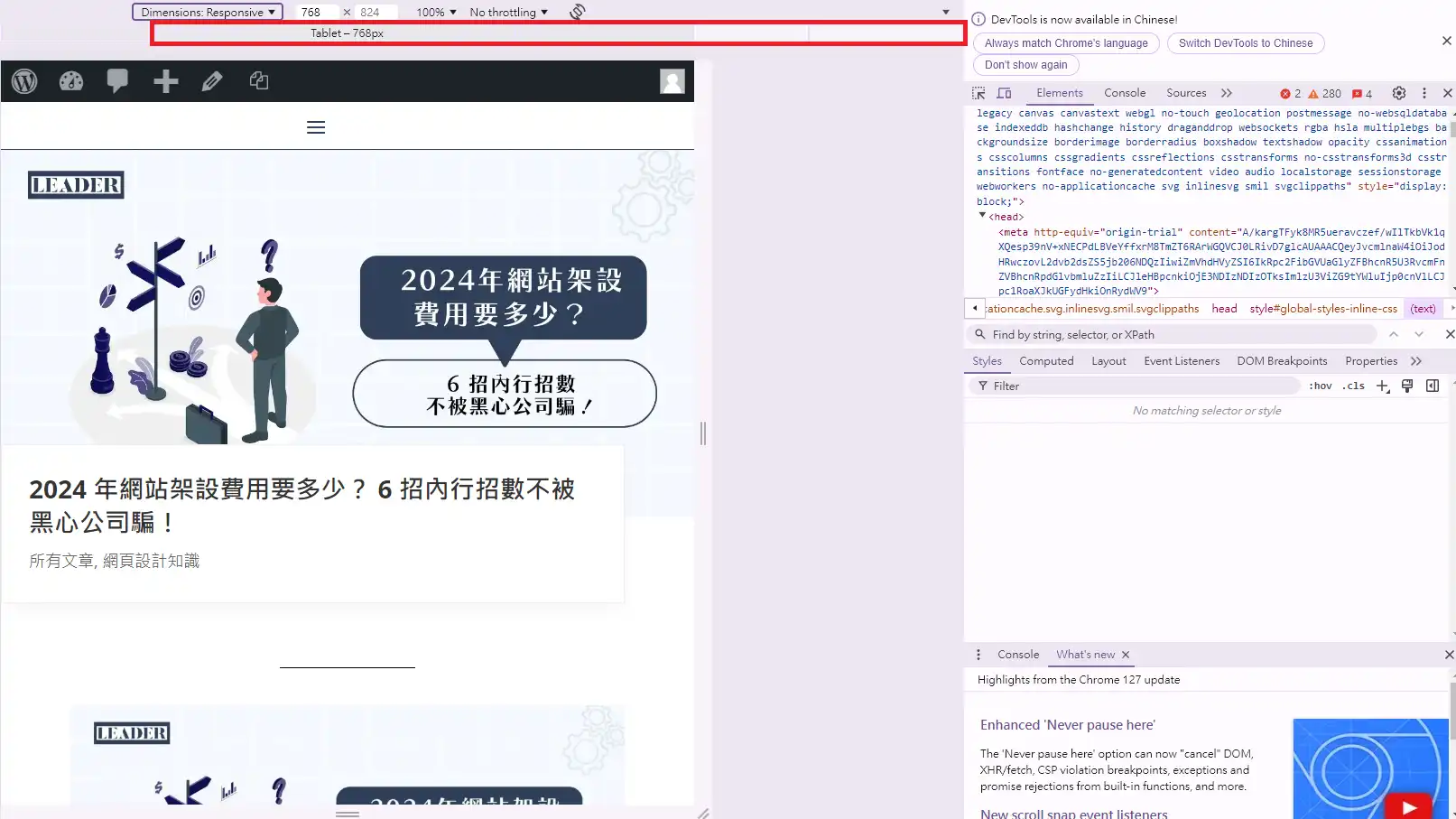Viewport: 1456px width, 819px height.
Task: Activate the inspect element picker
Action: (x=978, y=93)
